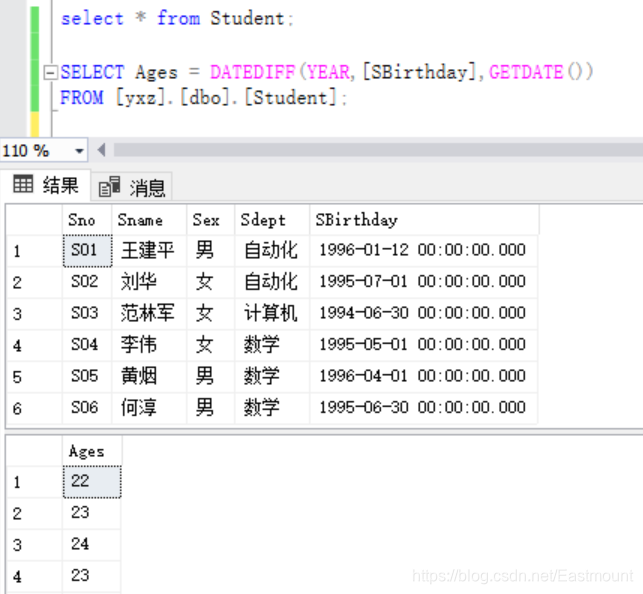This screenshot has height=594, width=643.
Task: Select the Sex column header
Action: [x=211, y=220]
